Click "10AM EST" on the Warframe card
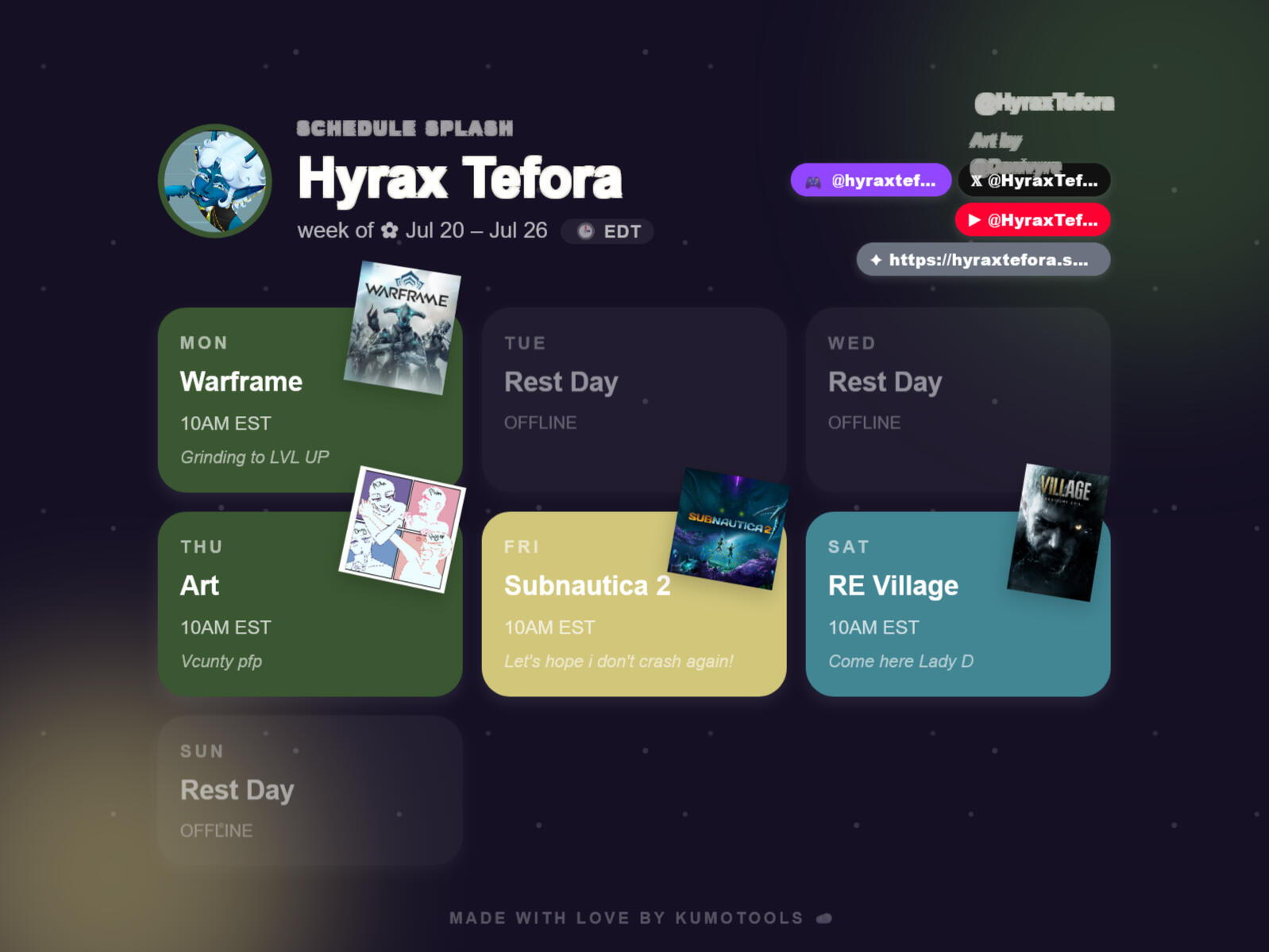Screen dimensions: 1269x952 pos(226,423)
